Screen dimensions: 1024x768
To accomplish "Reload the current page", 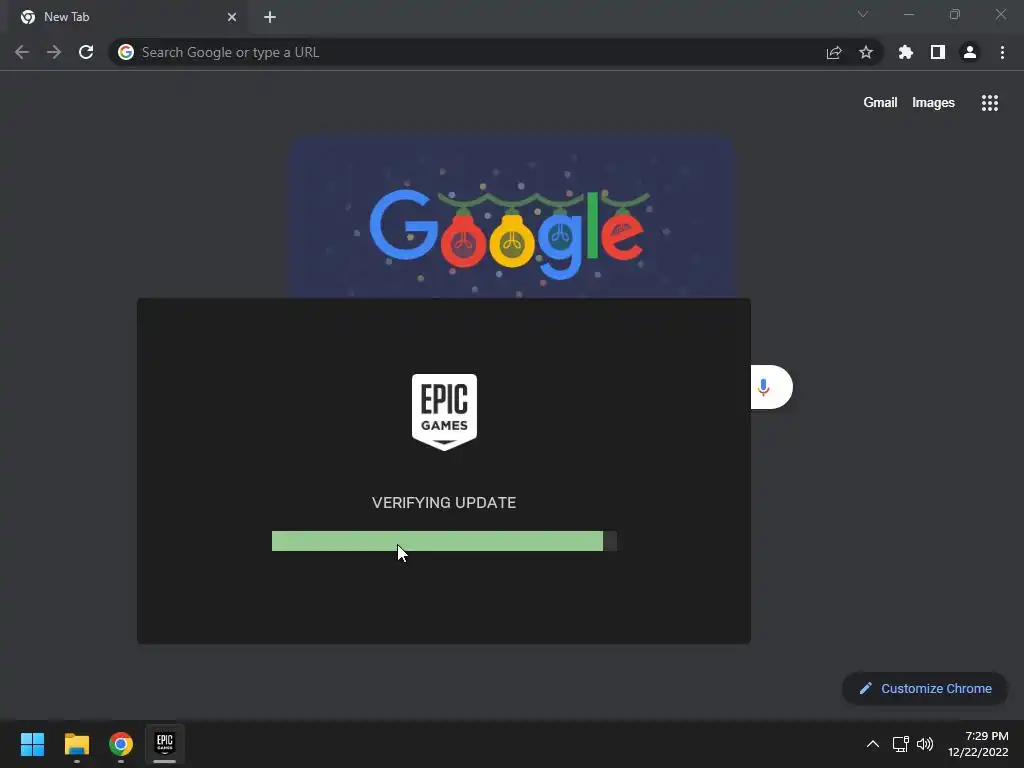I will [86, 52].
